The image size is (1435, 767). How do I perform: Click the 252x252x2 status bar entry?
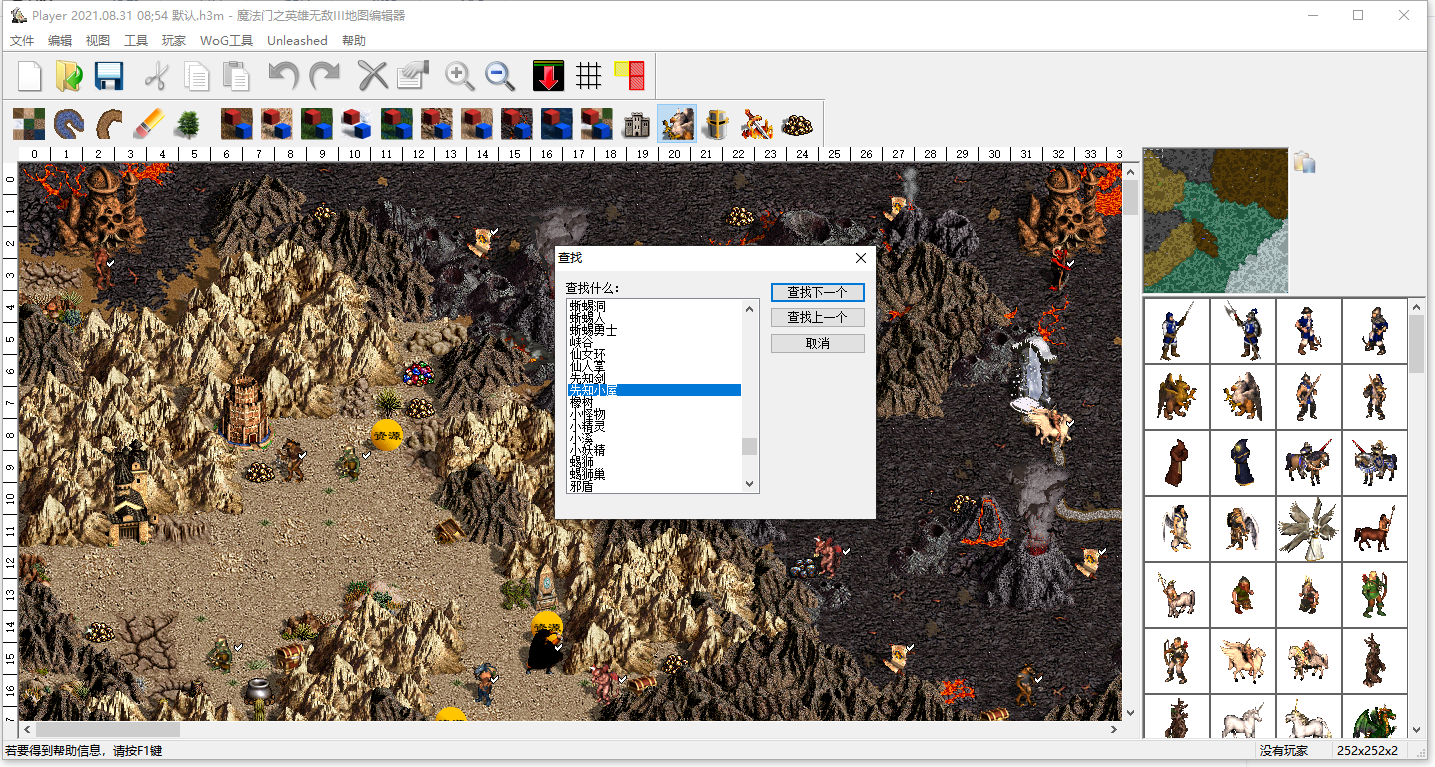tap(1366, 750)
